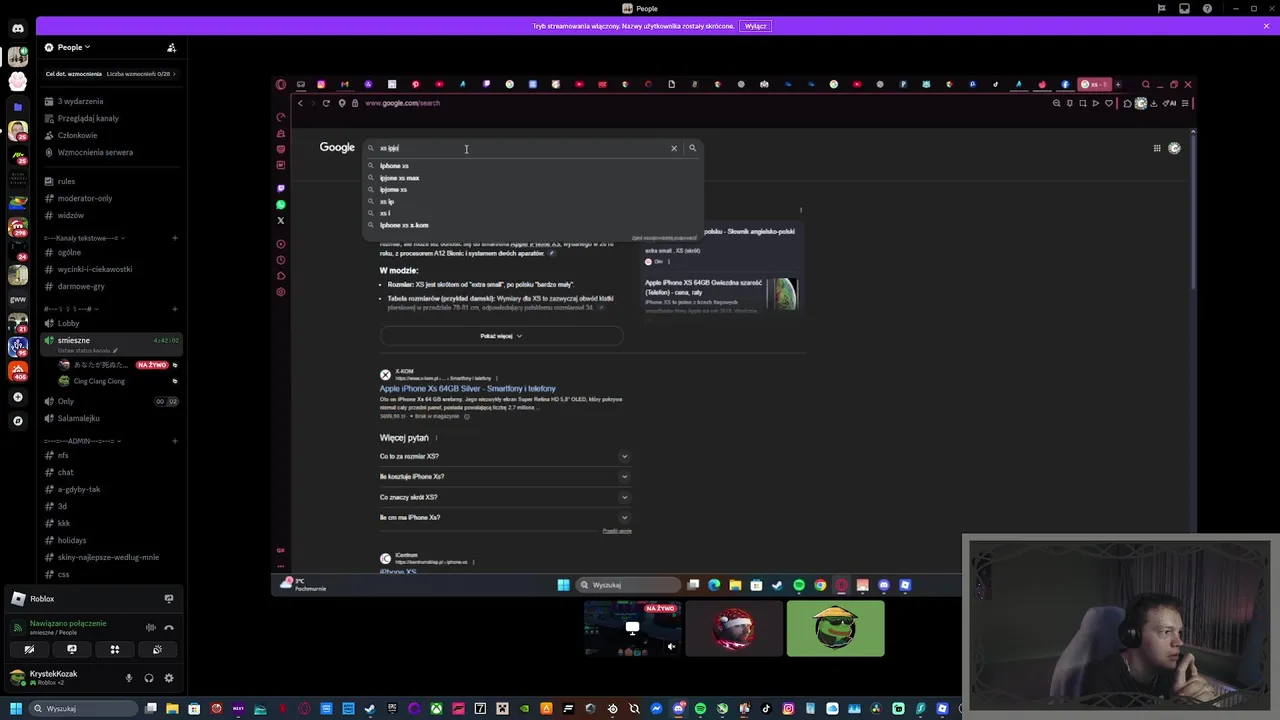Viewport: 1280px width, 720px height.
Task: Click into the Google search input field
Action: [x=520, y=148]
